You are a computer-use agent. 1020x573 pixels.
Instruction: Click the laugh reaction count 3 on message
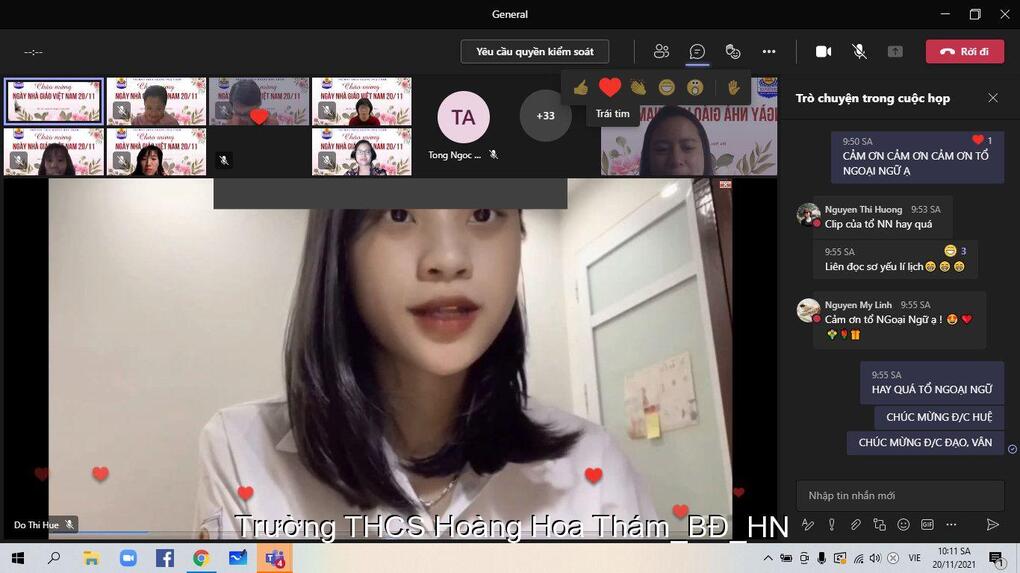[x=955, y=250]
